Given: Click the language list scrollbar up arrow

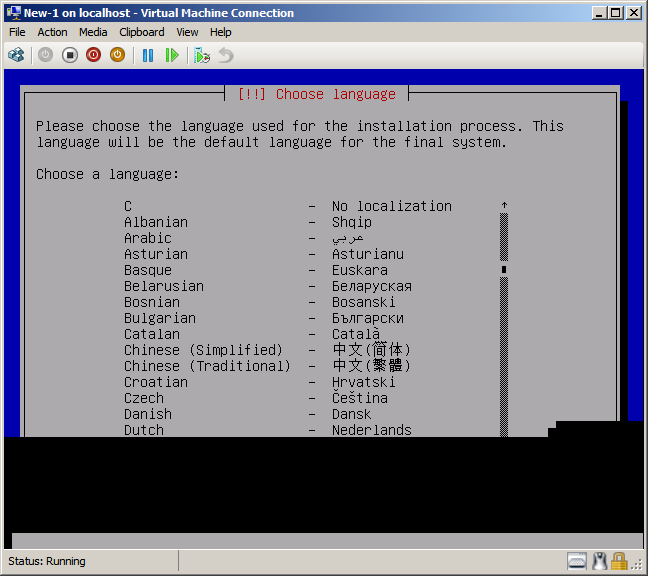Looking at the screenshot, I should point(504,206).
